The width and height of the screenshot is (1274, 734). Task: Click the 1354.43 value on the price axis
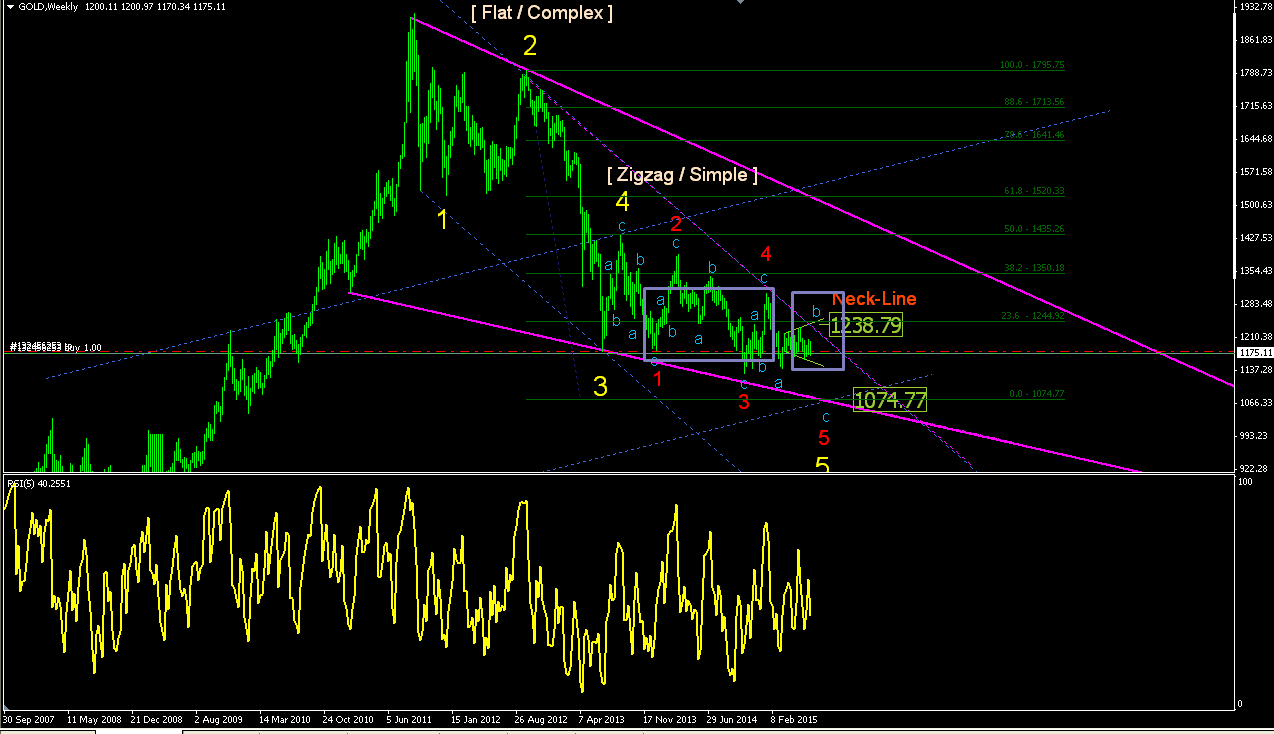click(1256, 271)
